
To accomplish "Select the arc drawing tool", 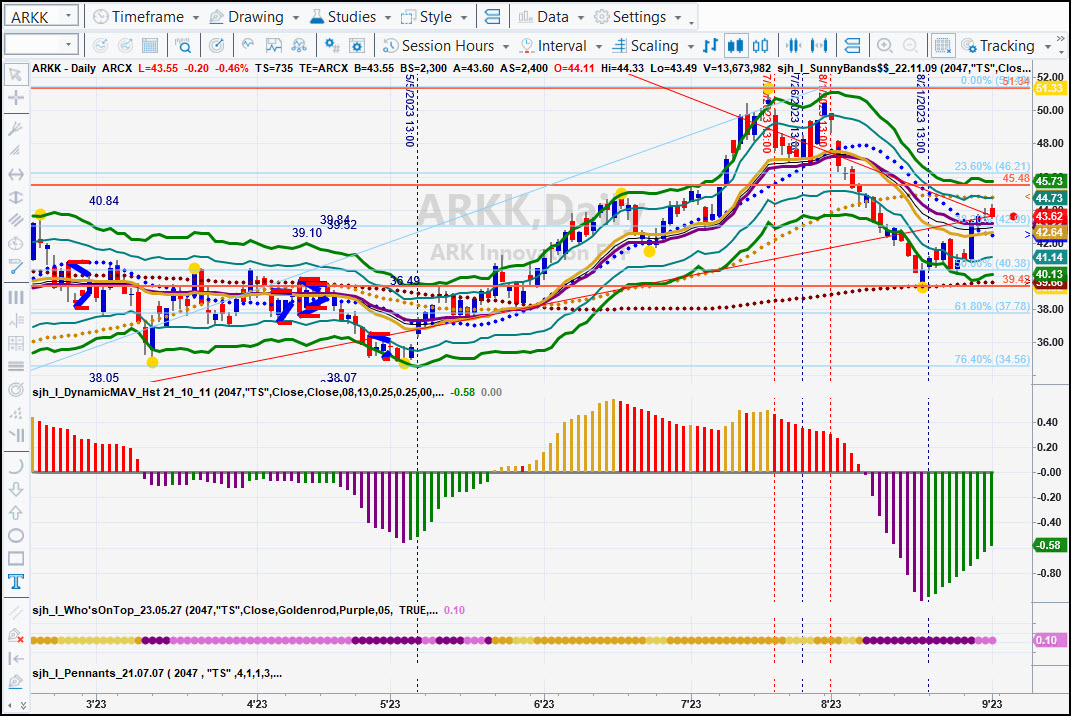I will [x=15, y=466].
